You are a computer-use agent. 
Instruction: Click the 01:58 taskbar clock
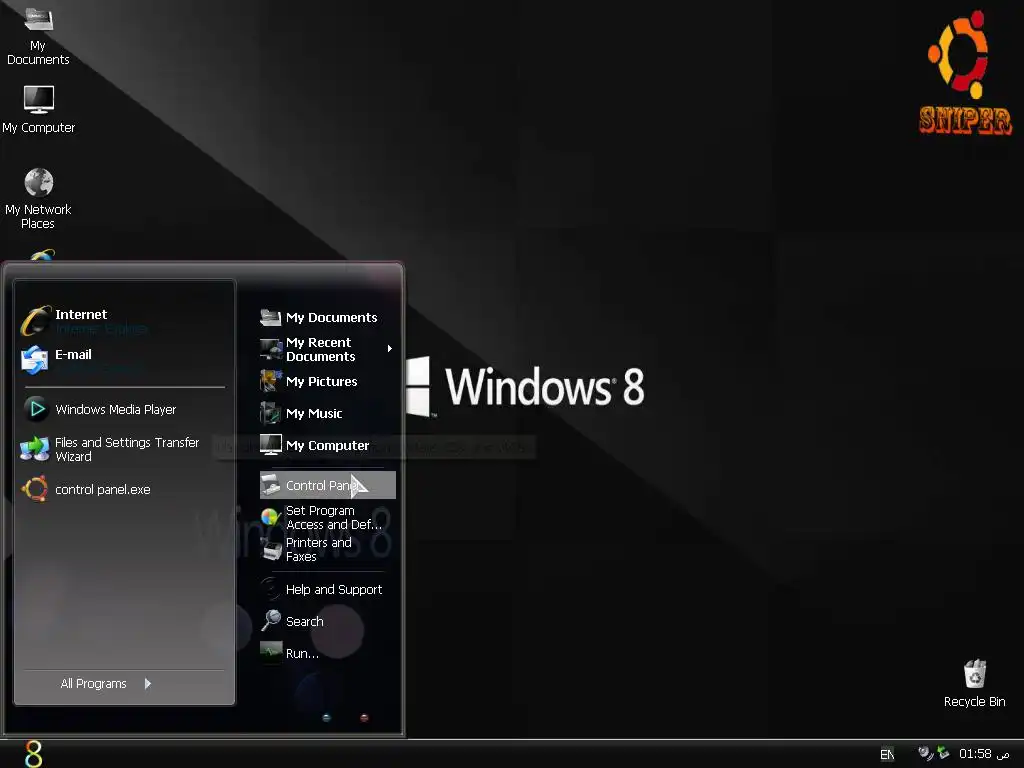click(x=984, y=754)
